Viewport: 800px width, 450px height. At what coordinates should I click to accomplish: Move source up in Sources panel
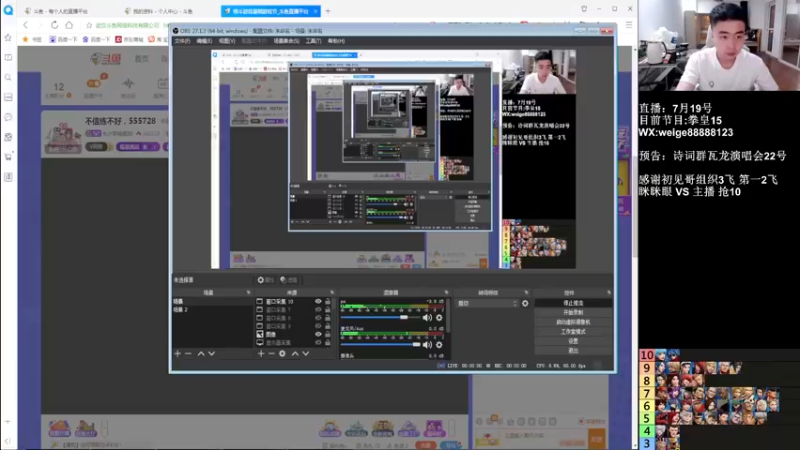(295, 354)
